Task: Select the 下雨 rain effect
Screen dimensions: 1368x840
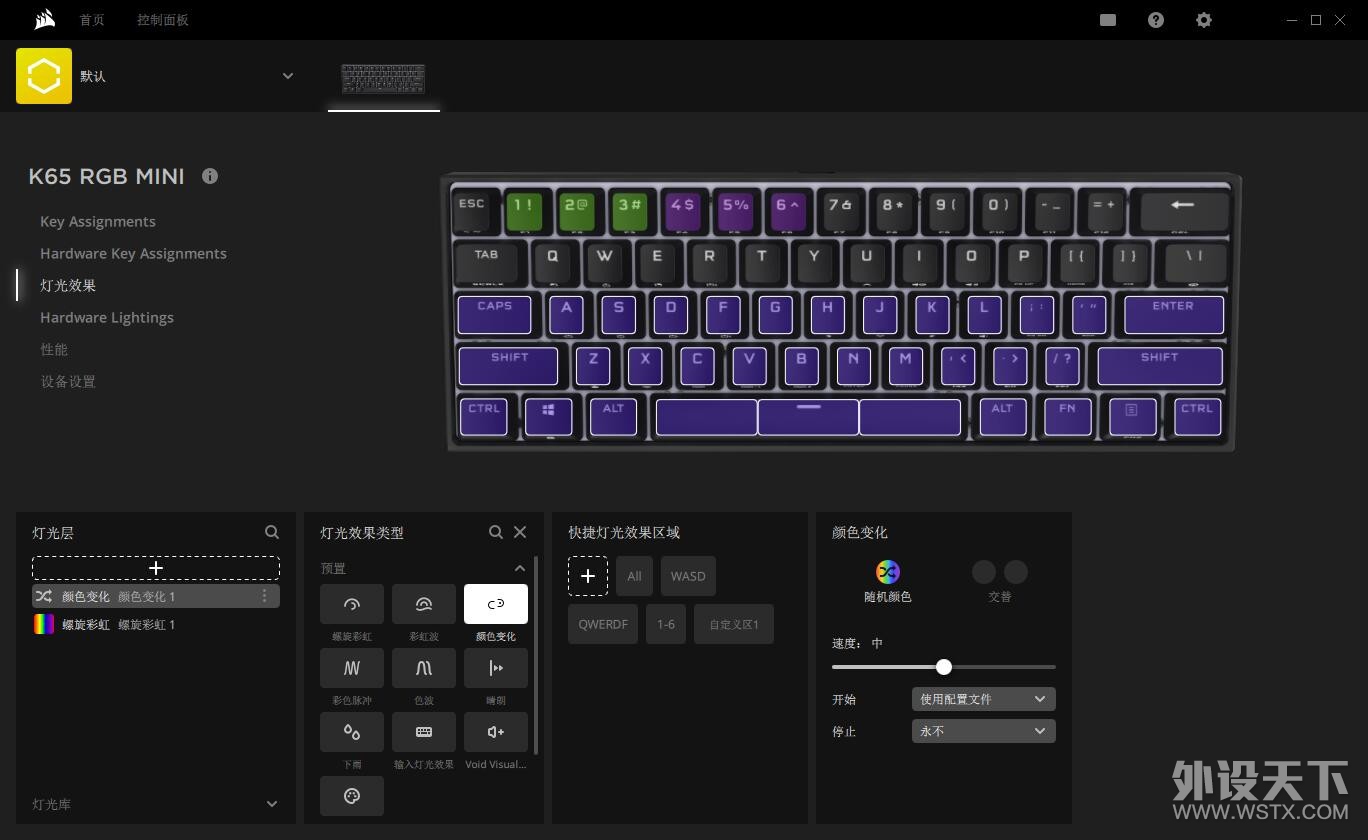Action: click(352, 732)
